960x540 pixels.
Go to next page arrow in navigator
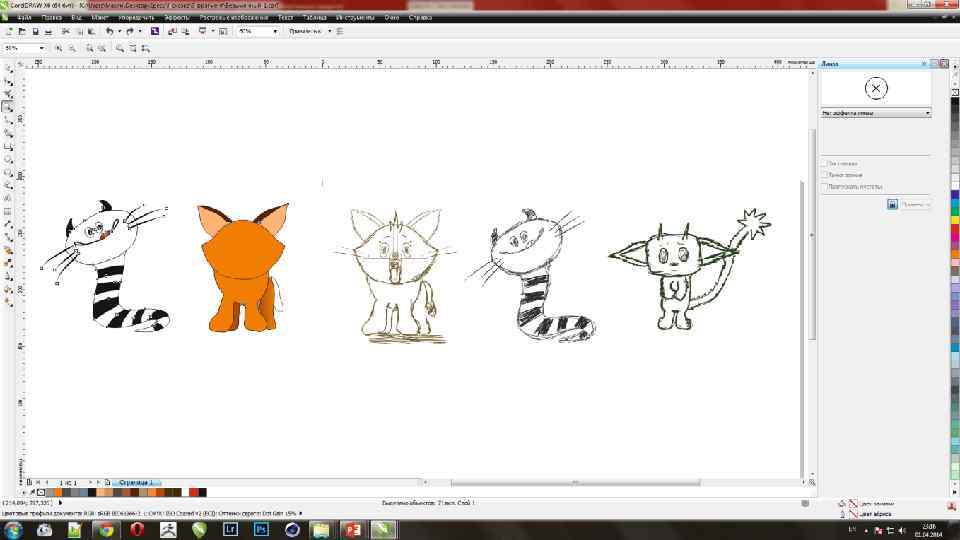coord(90,482)
